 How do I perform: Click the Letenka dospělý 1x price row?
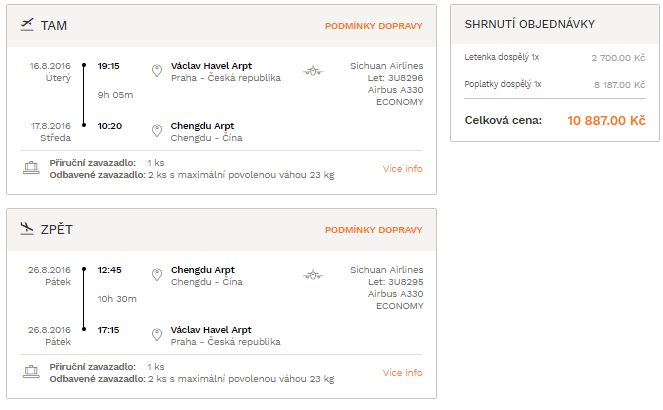(x=555, y=57)
